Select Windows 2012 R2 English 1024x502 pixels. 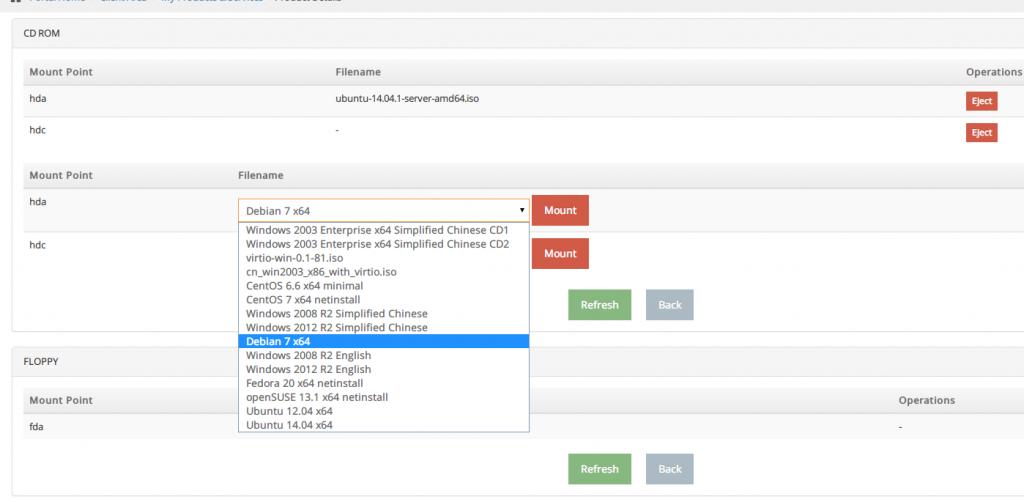point(384,369)
